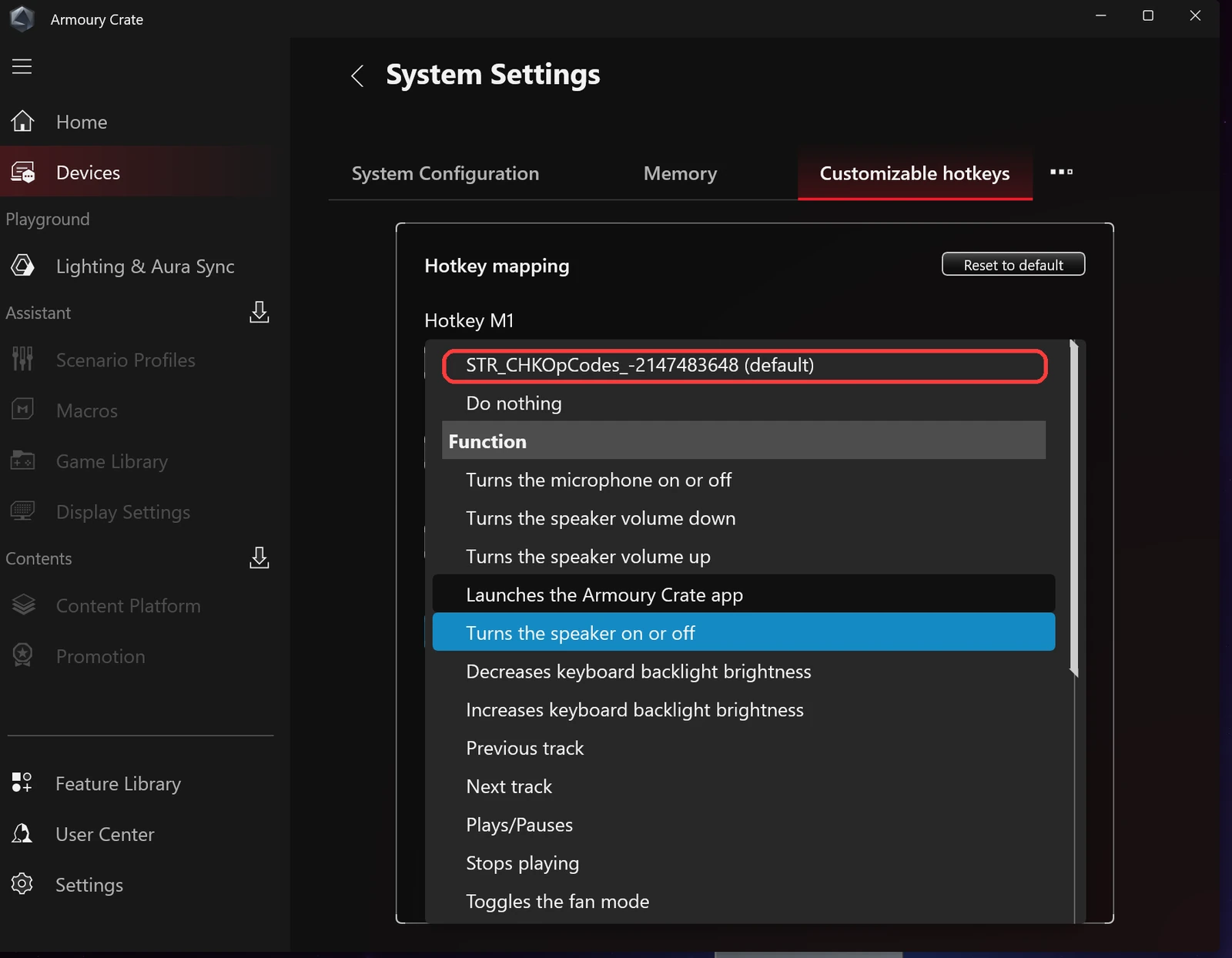The height and width of the screenshot is (958, 1232).
Task: Click the Feature Library icon
Action: pos(22,782)
